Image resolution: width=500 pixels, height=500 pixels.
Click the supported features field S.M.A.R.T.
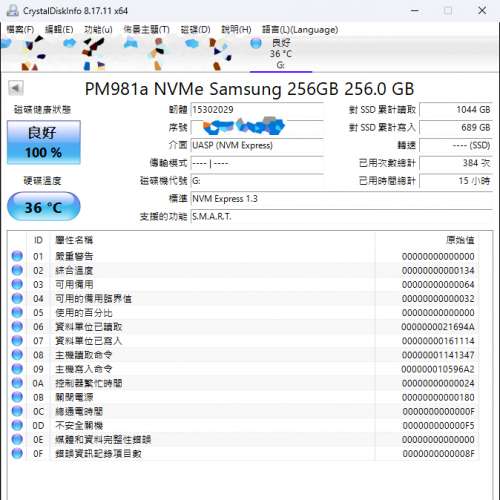(341, 217)
